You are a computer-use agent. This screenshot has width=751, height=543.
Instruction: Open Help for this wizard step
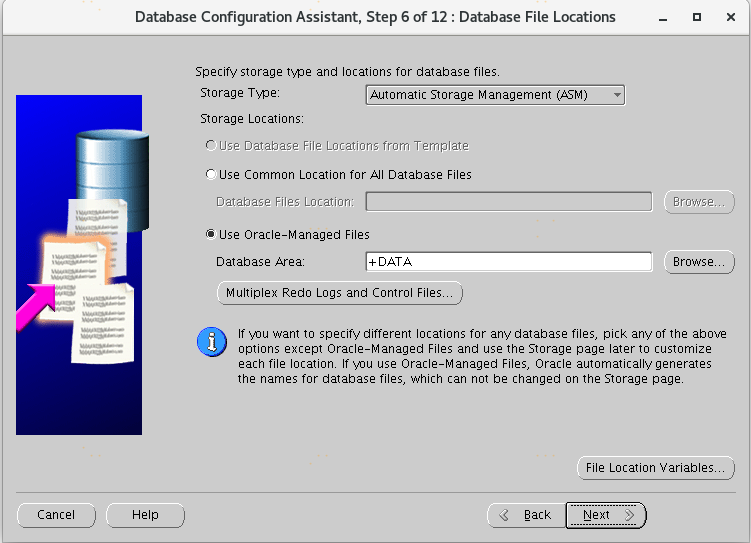(145, 515)
